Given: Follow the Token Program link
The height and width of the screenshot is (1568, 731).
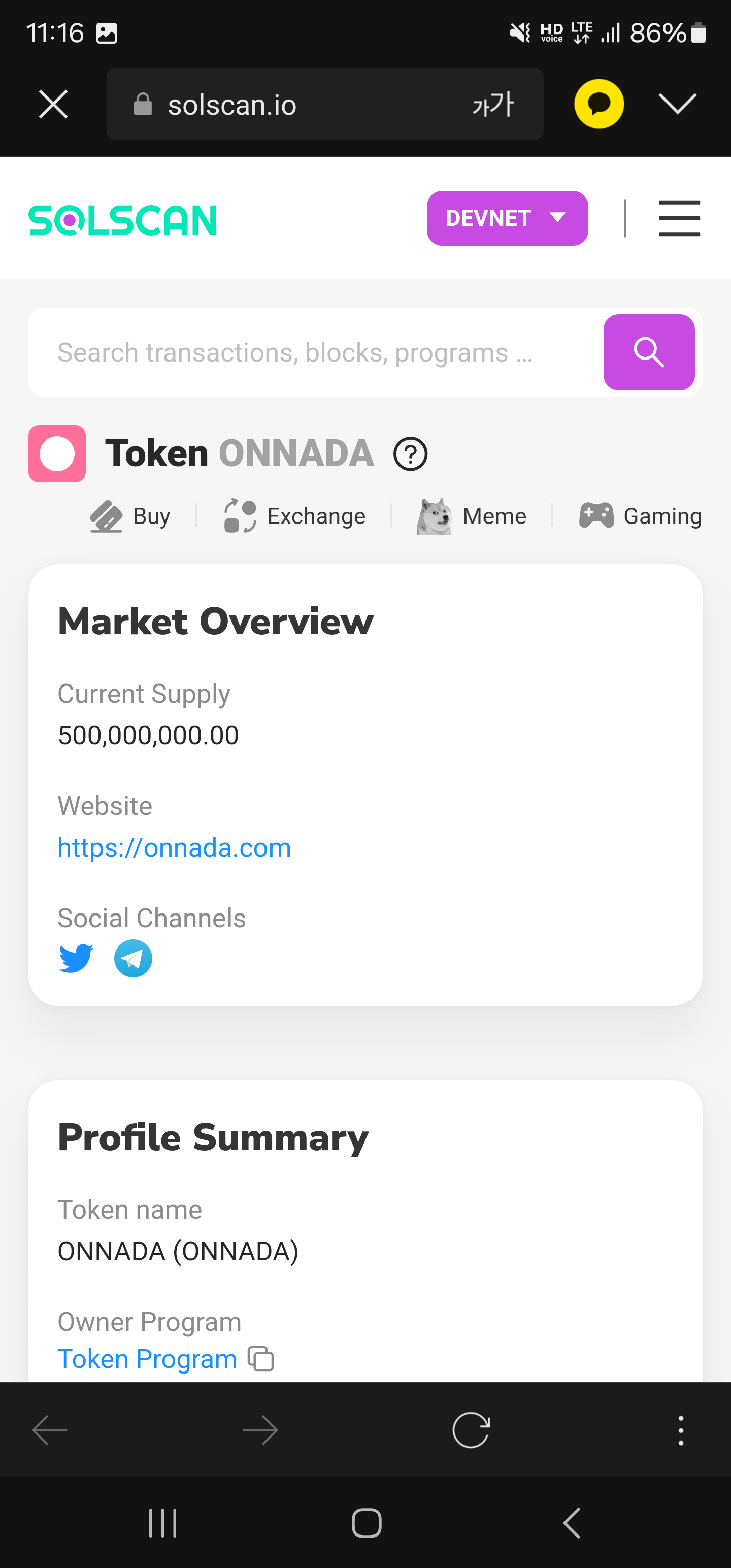Looking at the screenshot, I should [147, 1359].
